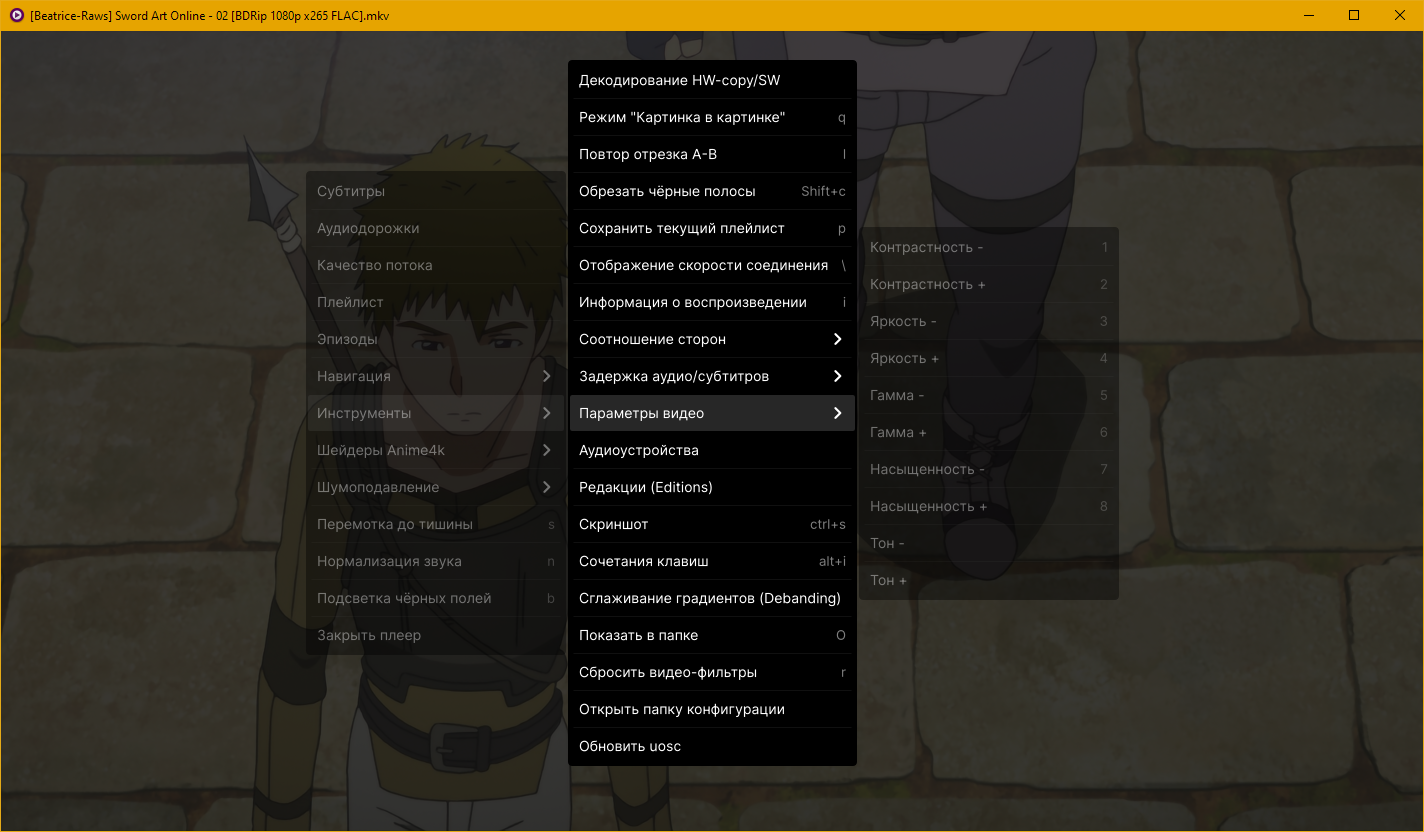This screenshot has height=832, width=1424.
Task: Open the Параметры видео submenu chevron
Action: point(838,413)
